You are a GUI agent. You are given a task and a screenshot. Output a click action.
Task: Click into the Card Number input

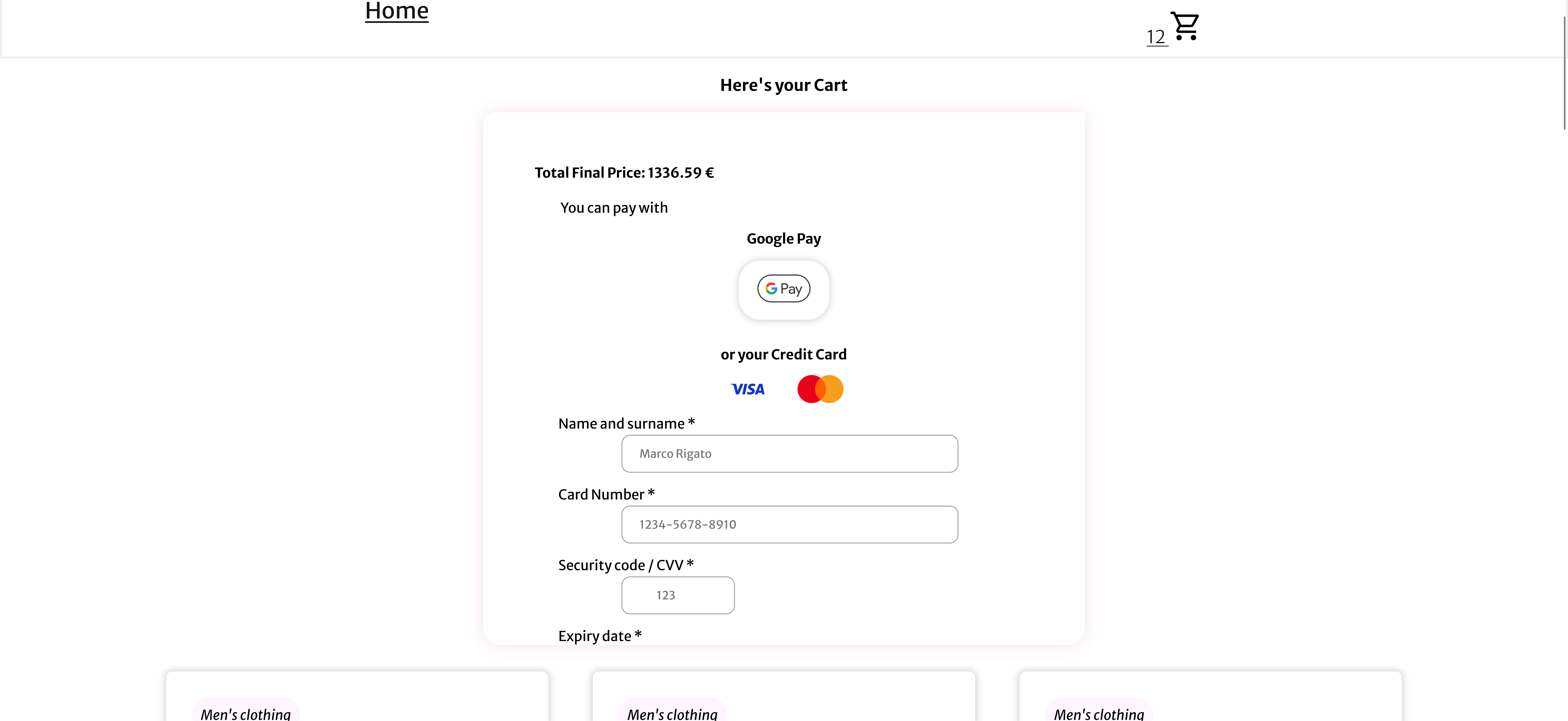click(789, 524)
